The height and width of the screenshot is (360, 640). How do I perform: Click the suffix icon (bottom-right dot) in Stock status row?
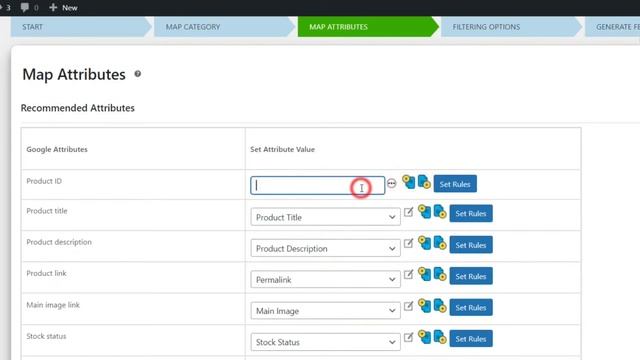[440, 337]
